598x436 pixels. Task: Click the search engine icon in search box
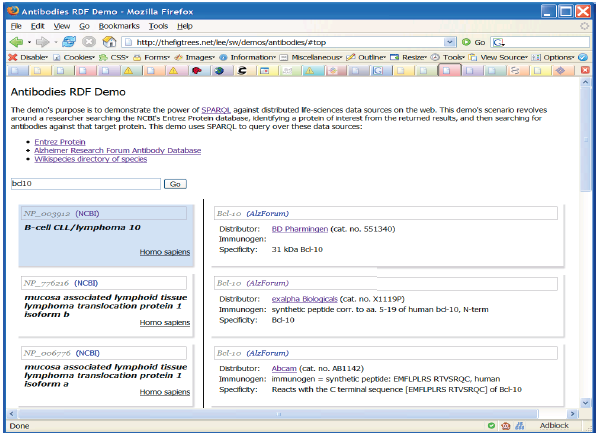pos(498,42)
